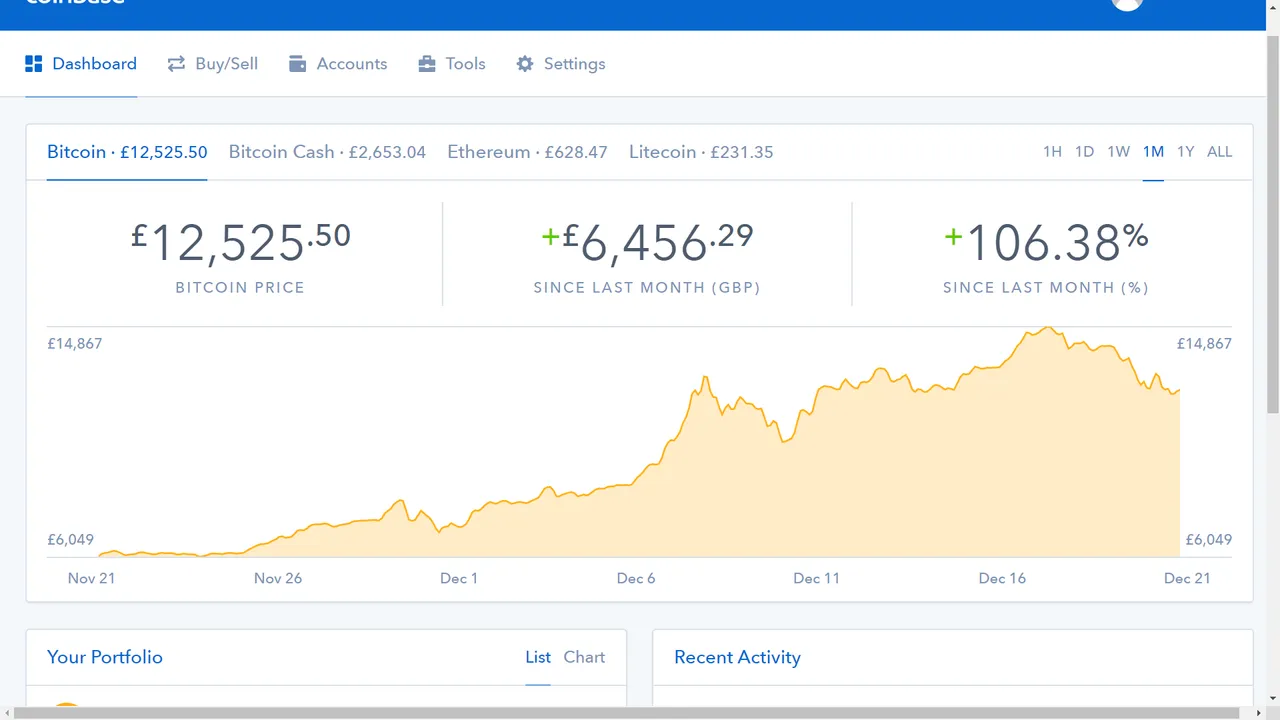Open the Accounts page label
1280x720 pixels.
point(352,64)
